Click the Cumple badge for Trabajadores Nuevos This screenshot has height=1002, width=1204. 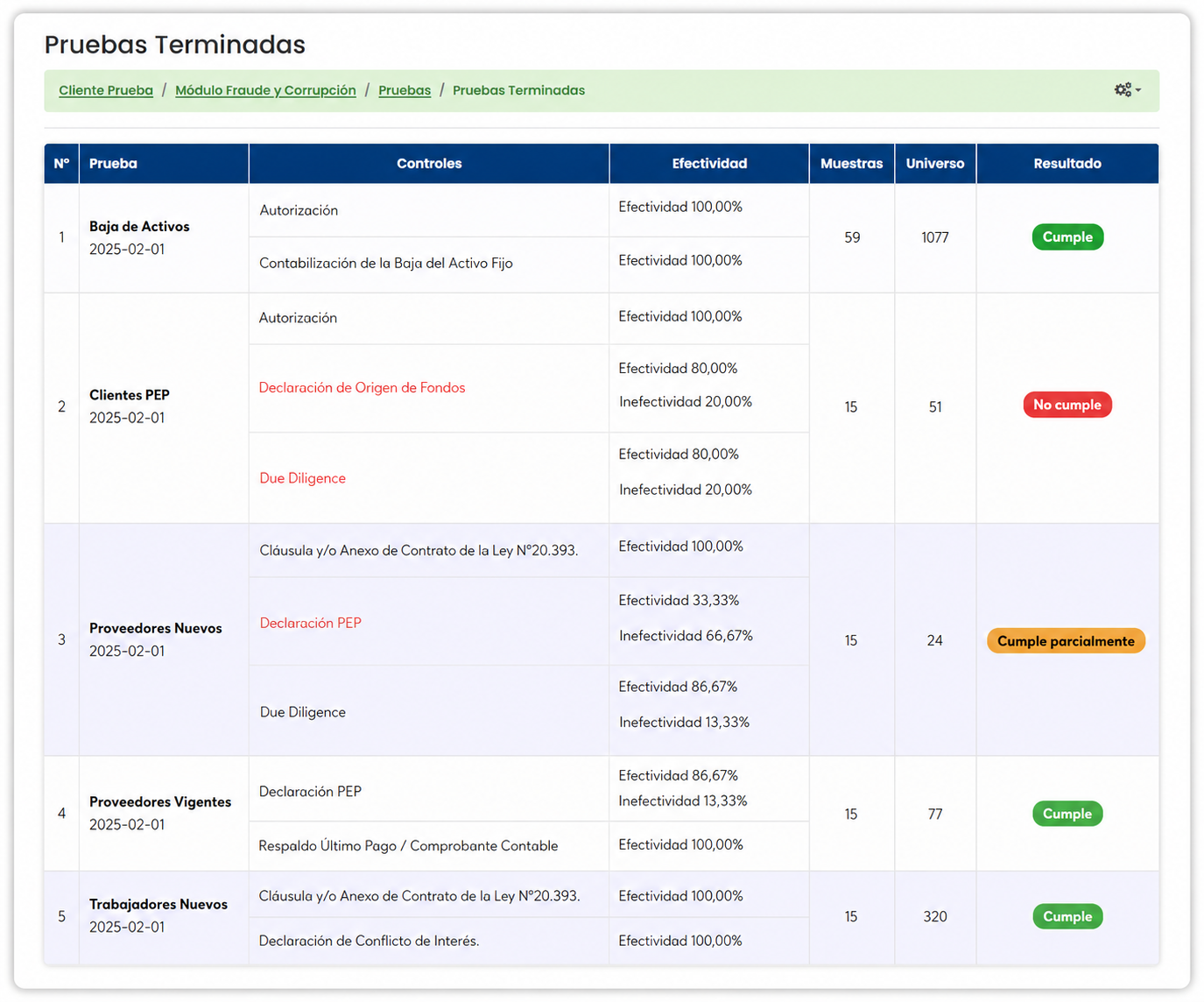(x=1067, y=917)
